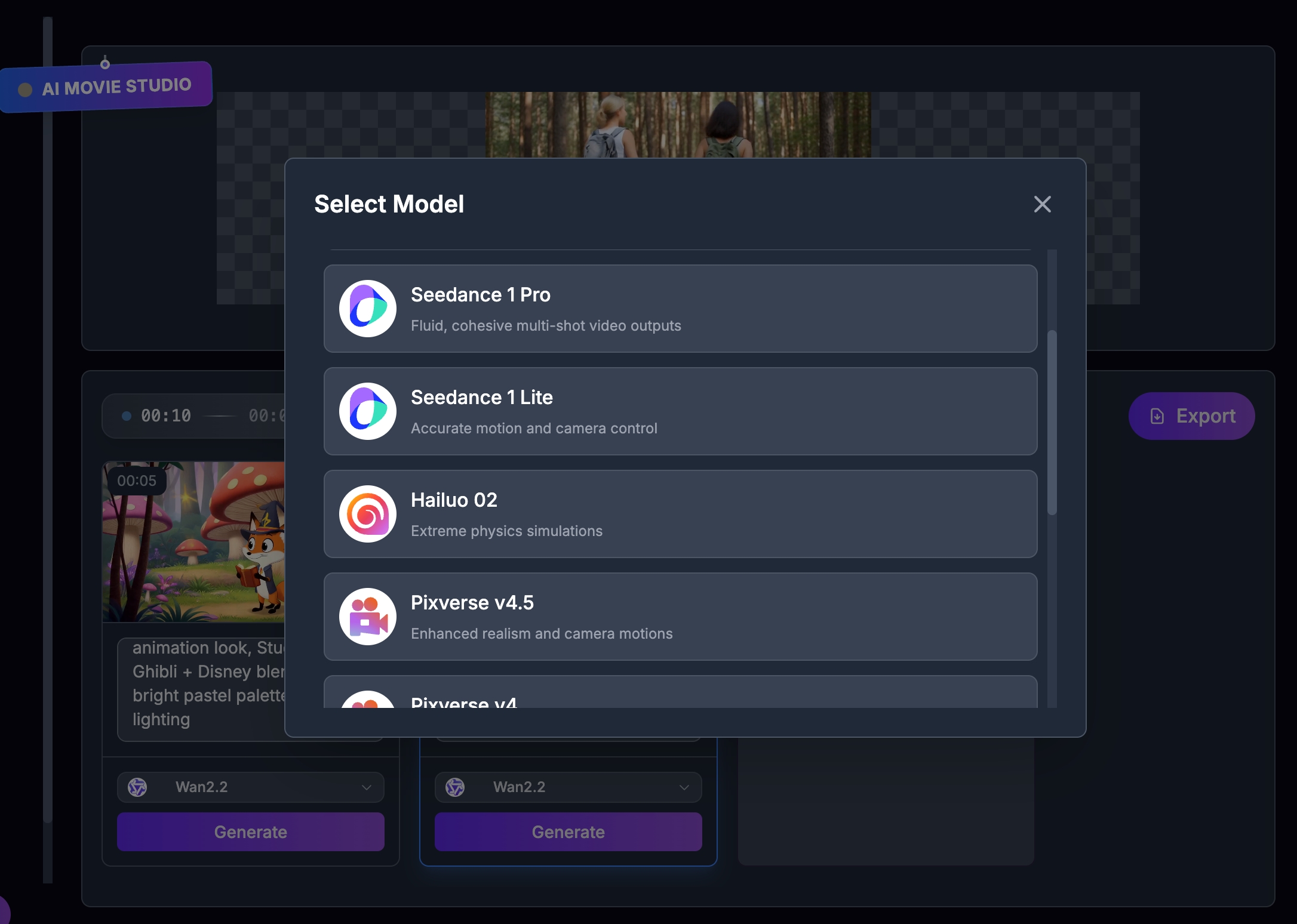Screen dimensions: 1297x924
Task: Select the fox mushroom forest clip thumbnail
Action: point(194,541)
